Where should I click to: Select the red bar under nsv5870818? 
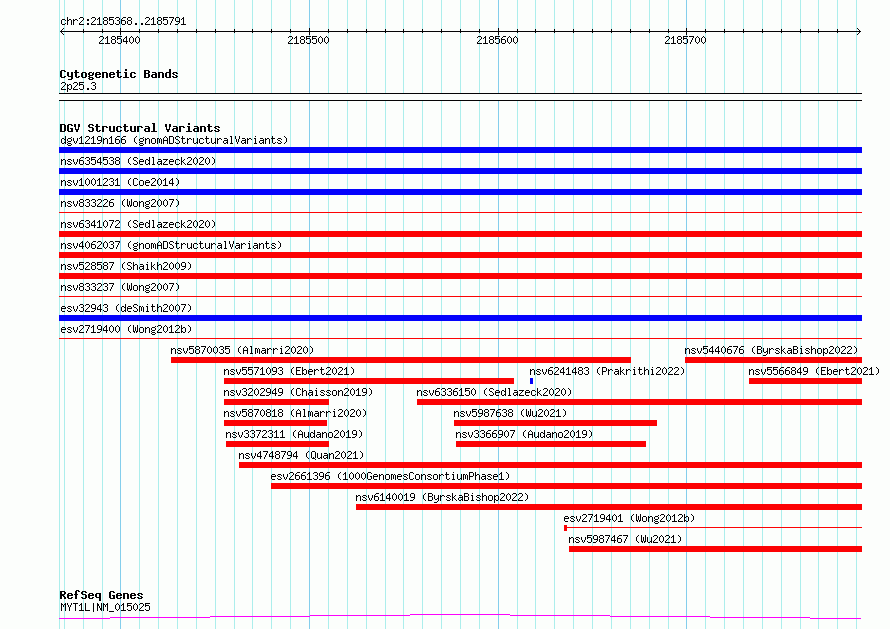[275, 423]
